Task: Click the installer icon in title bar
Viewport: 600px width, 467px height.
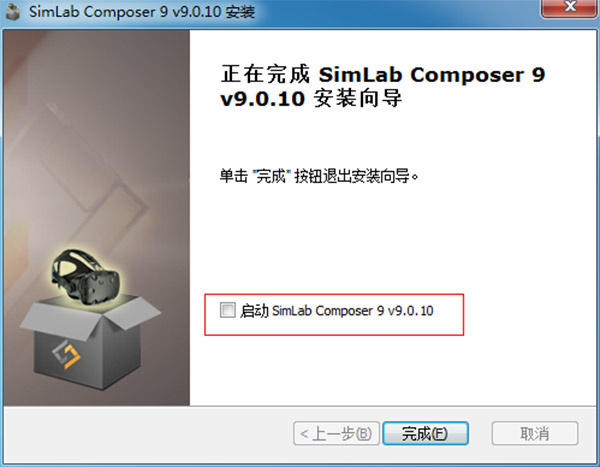Action: [x=12, y=11]
